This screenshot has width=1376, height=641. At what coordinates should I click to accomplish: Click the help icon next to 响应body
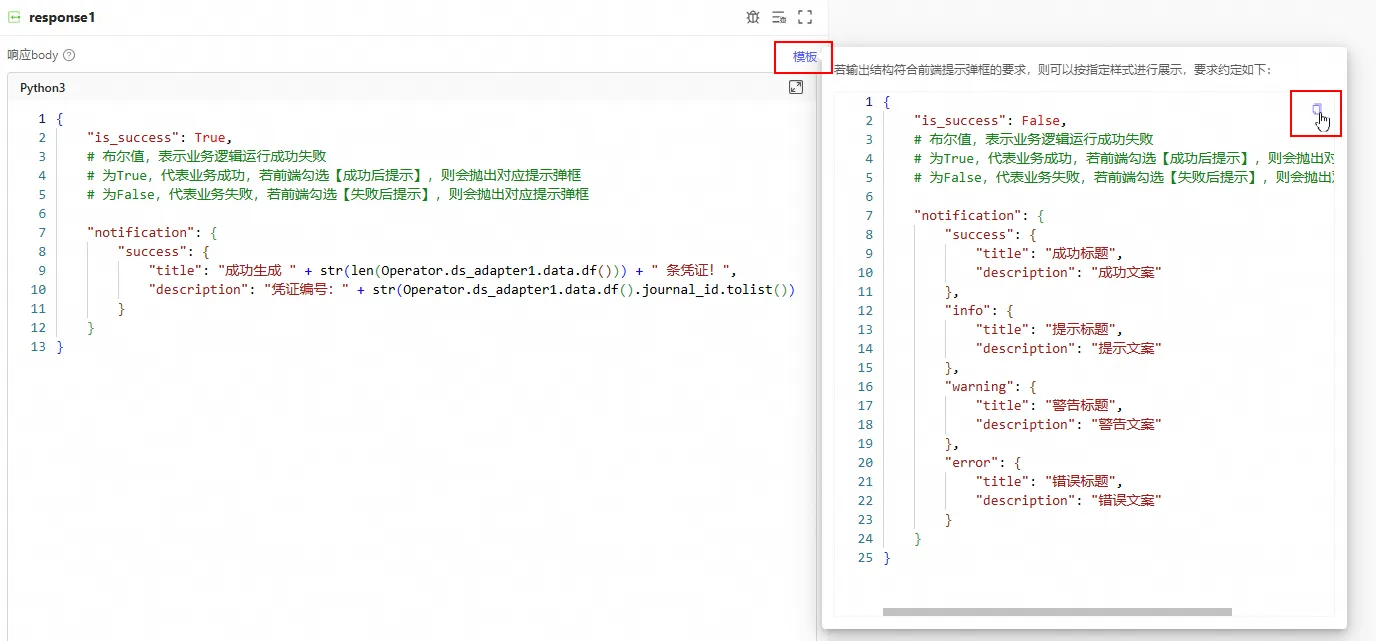pos(69,55)
